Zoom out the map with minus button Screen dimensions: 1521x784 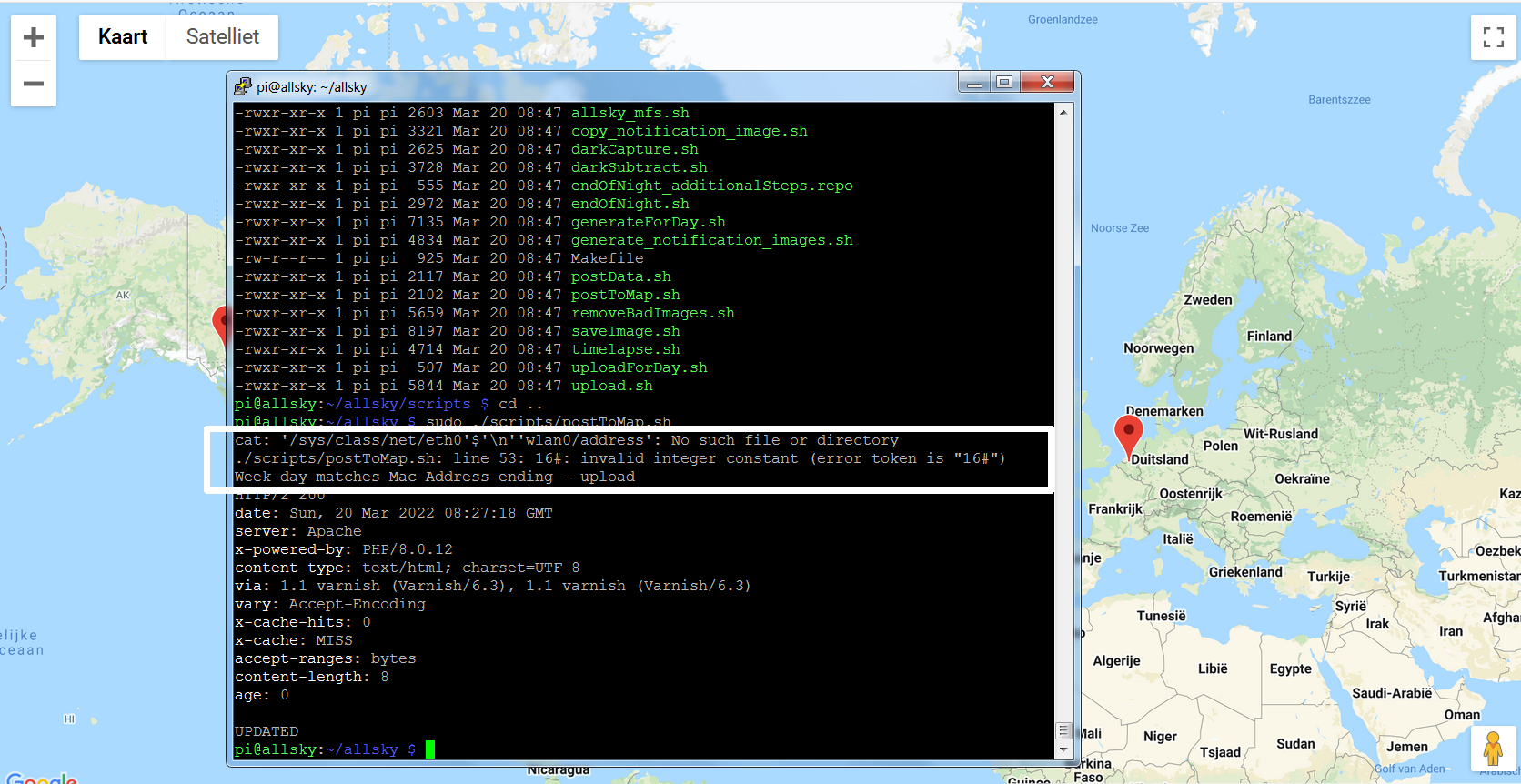click(x=34, y=84)
